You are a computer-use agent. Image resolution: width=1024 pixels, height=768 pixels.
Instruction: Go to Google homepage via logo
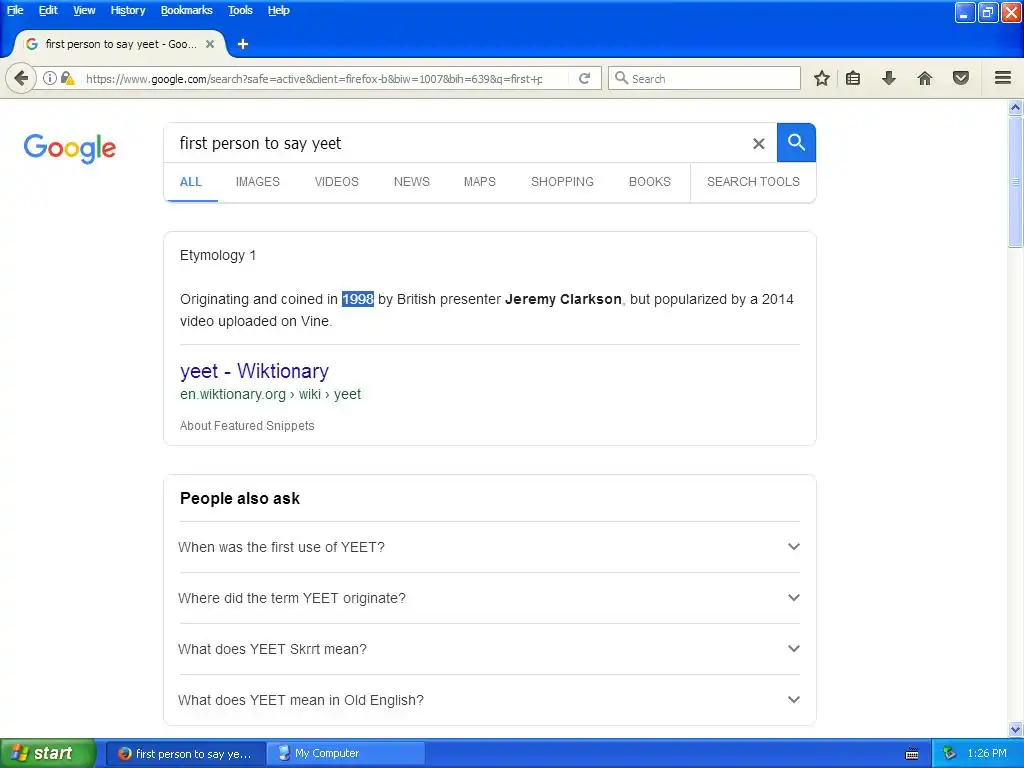pyautogui.click(x=69, y=148)
